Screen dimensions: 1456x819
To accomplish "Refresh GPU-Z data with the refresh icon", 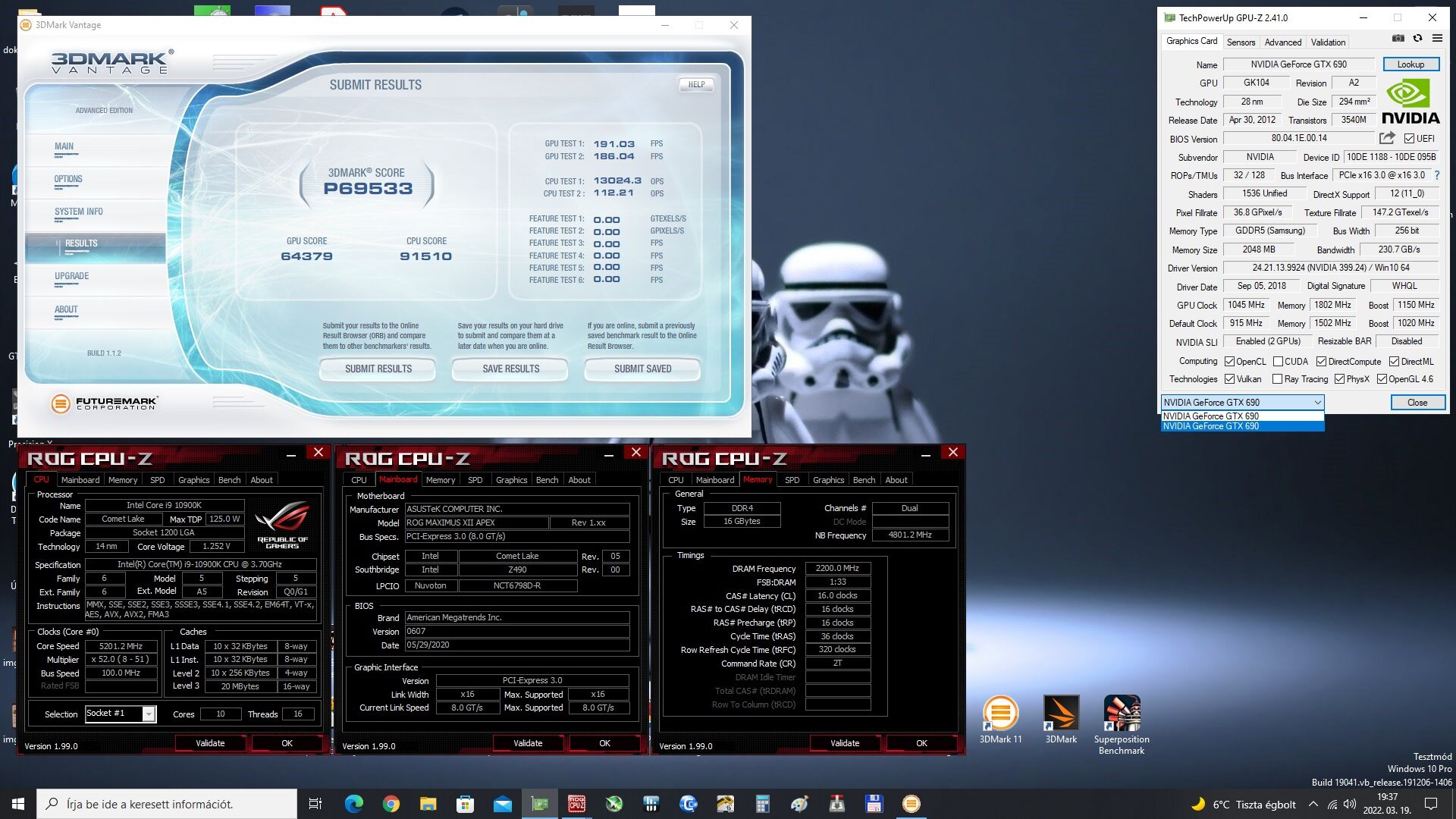I will [1417, 38].
